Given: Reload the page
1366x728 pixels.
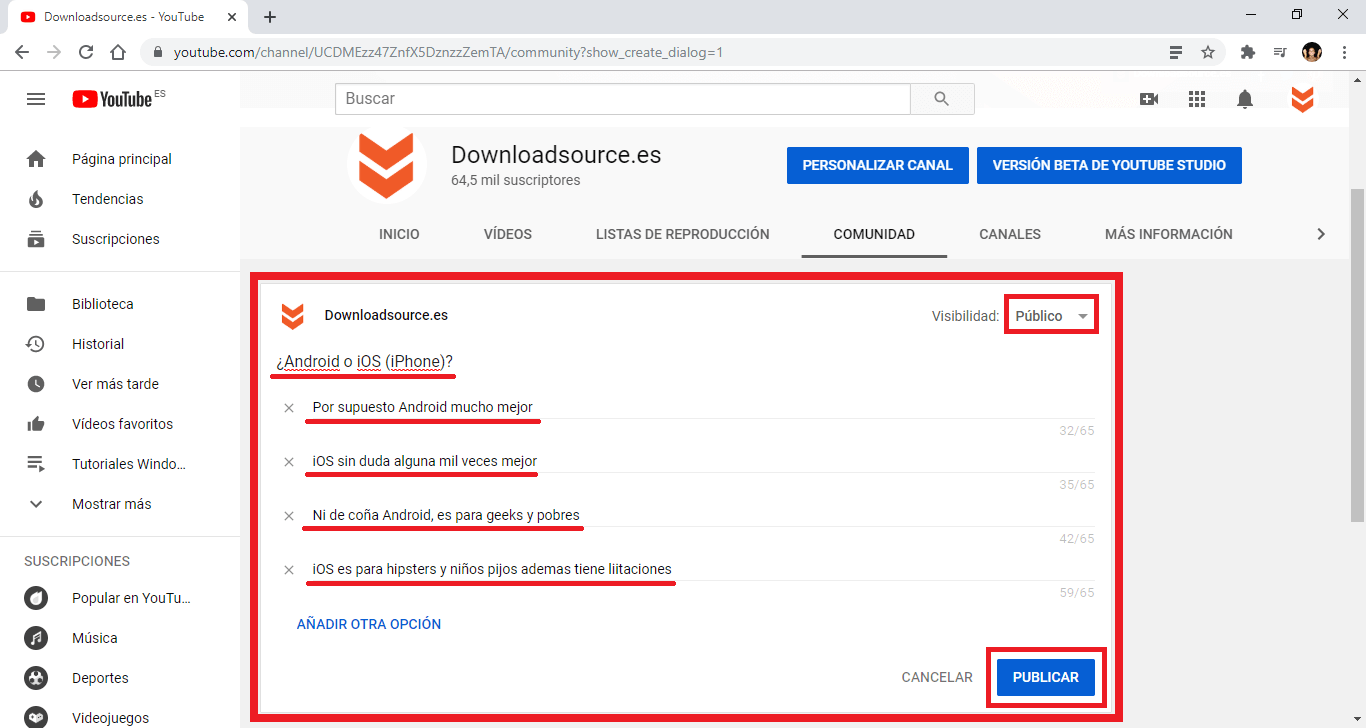Looking at the screenshot, I should pyautogui.click(x=86, y=52).
